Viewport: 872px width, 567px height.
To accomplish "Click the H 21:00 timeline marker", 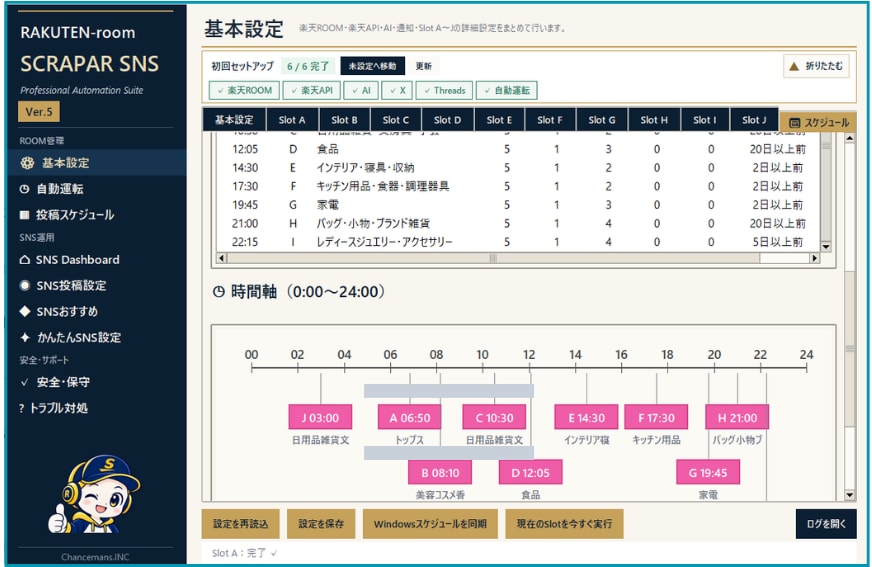I will pos(737,417).
